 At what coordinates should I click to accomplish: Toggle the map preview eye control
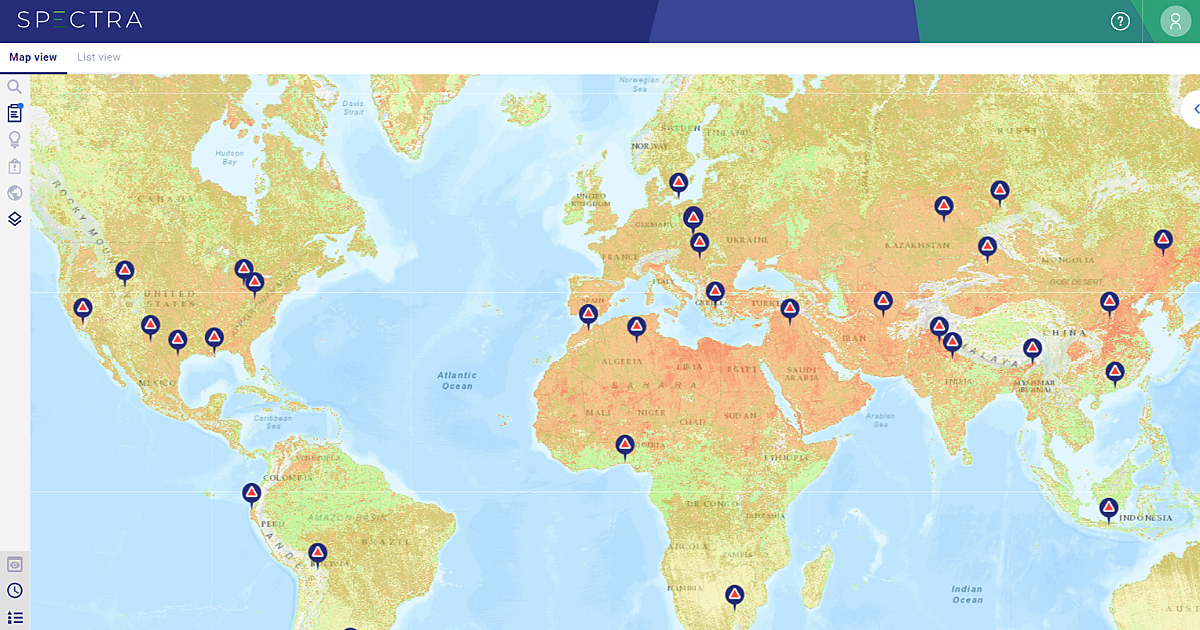[x=14, y=563]
